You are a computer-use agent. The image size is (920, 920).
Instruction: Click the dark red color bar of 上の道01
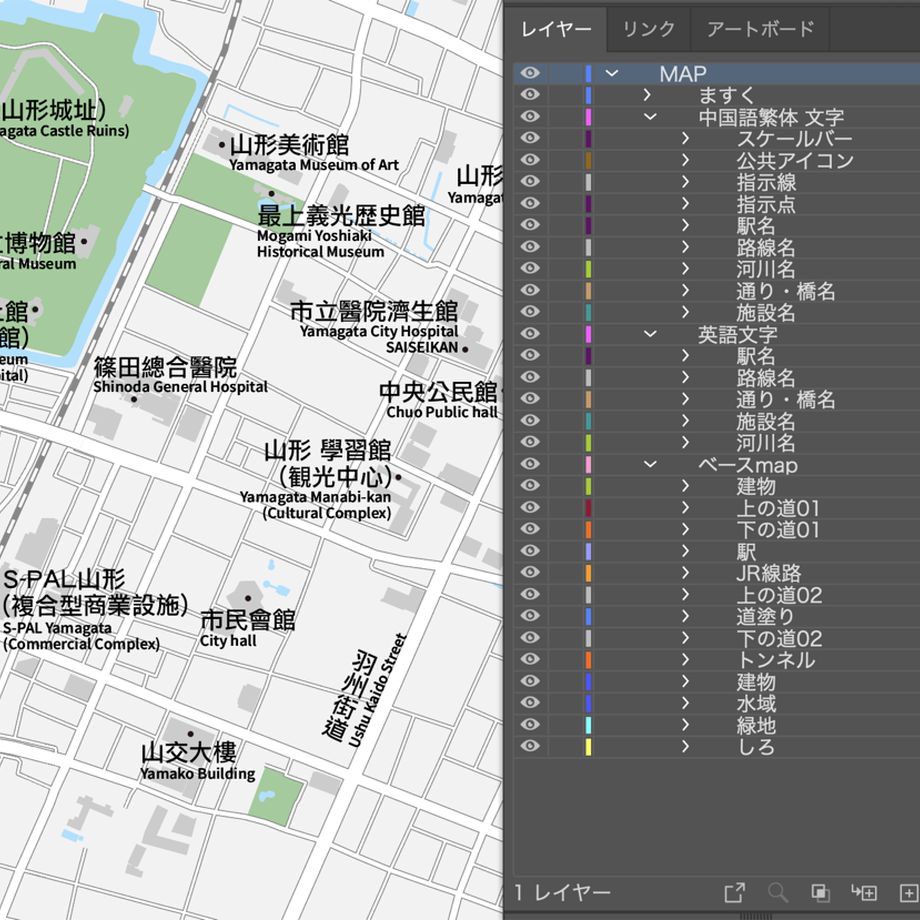click(588, 508)
